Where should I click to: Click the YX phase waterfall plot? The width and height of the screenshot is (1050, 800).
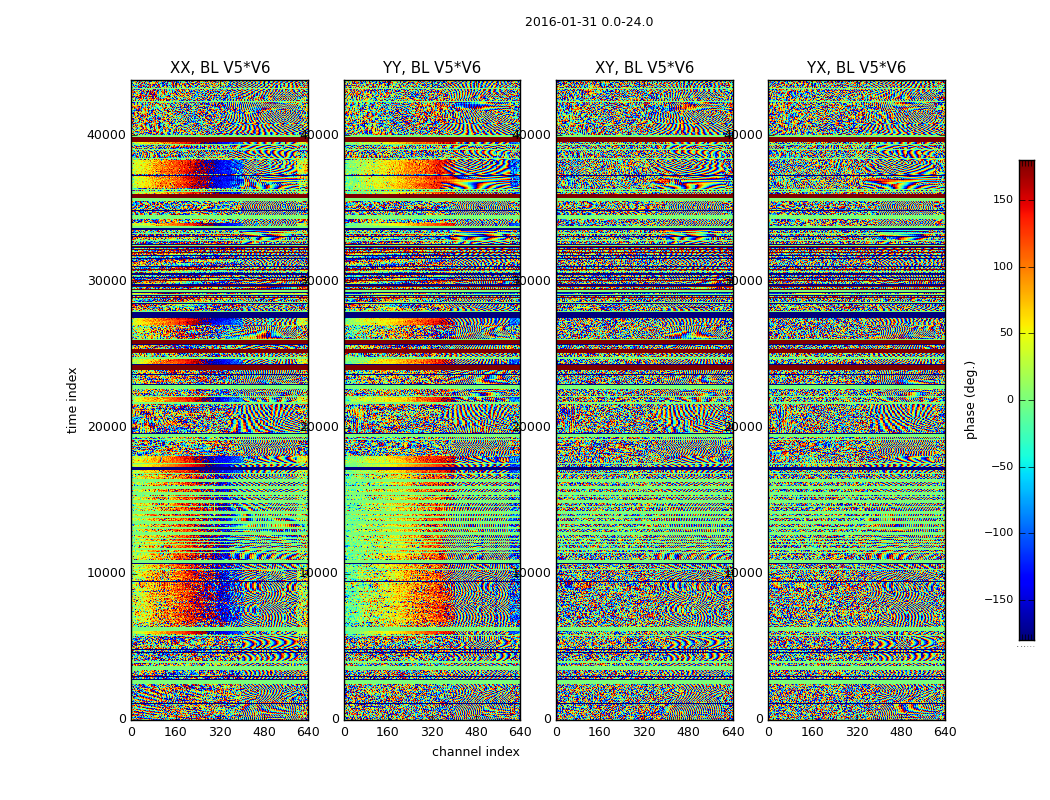pos(856,400)
